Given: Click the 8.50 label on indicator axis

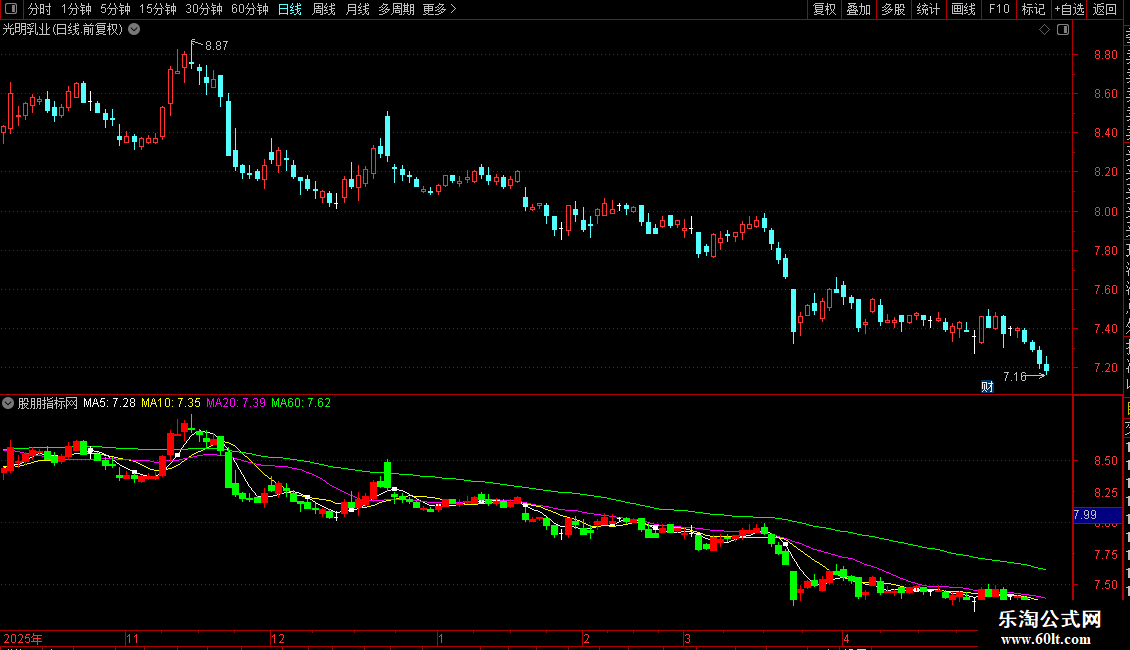Looking at the screenshot, I should [x=1106, y=460].
